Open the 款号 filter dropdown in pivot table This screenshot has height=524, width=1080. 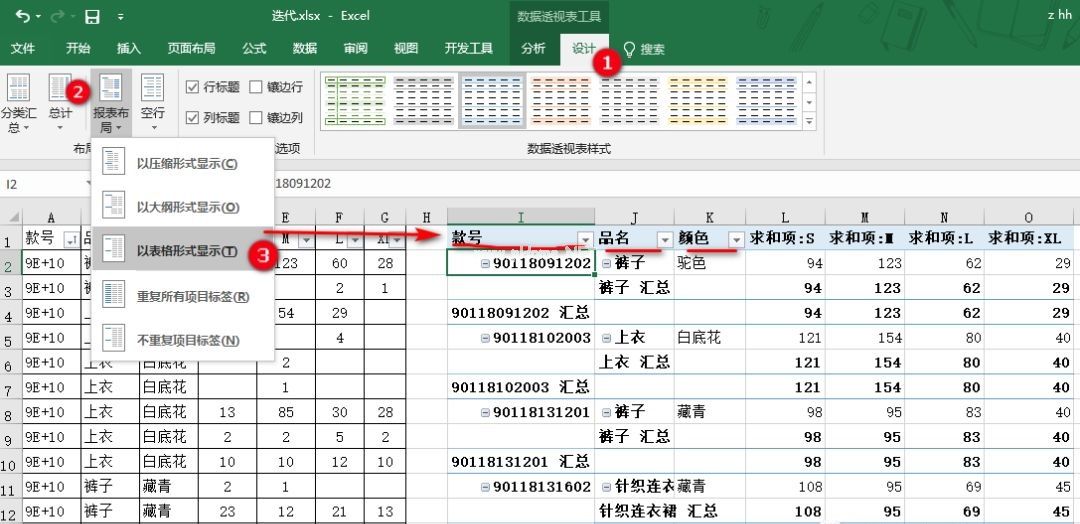585,239
